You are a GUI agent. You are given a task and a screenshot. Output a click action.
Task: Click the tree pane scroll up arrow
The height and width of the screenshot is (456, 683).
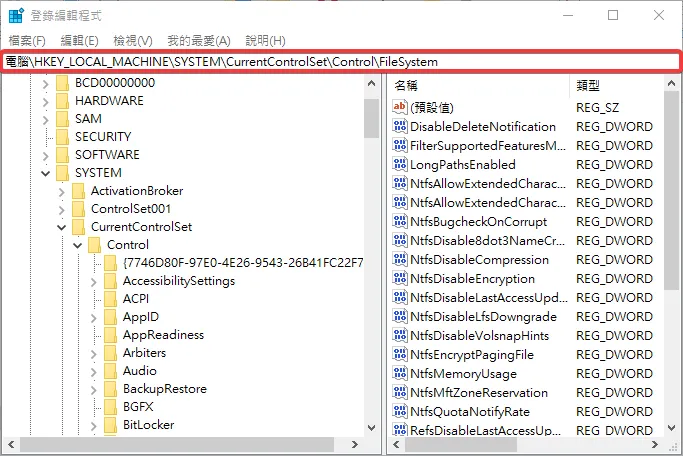(372, 83)
